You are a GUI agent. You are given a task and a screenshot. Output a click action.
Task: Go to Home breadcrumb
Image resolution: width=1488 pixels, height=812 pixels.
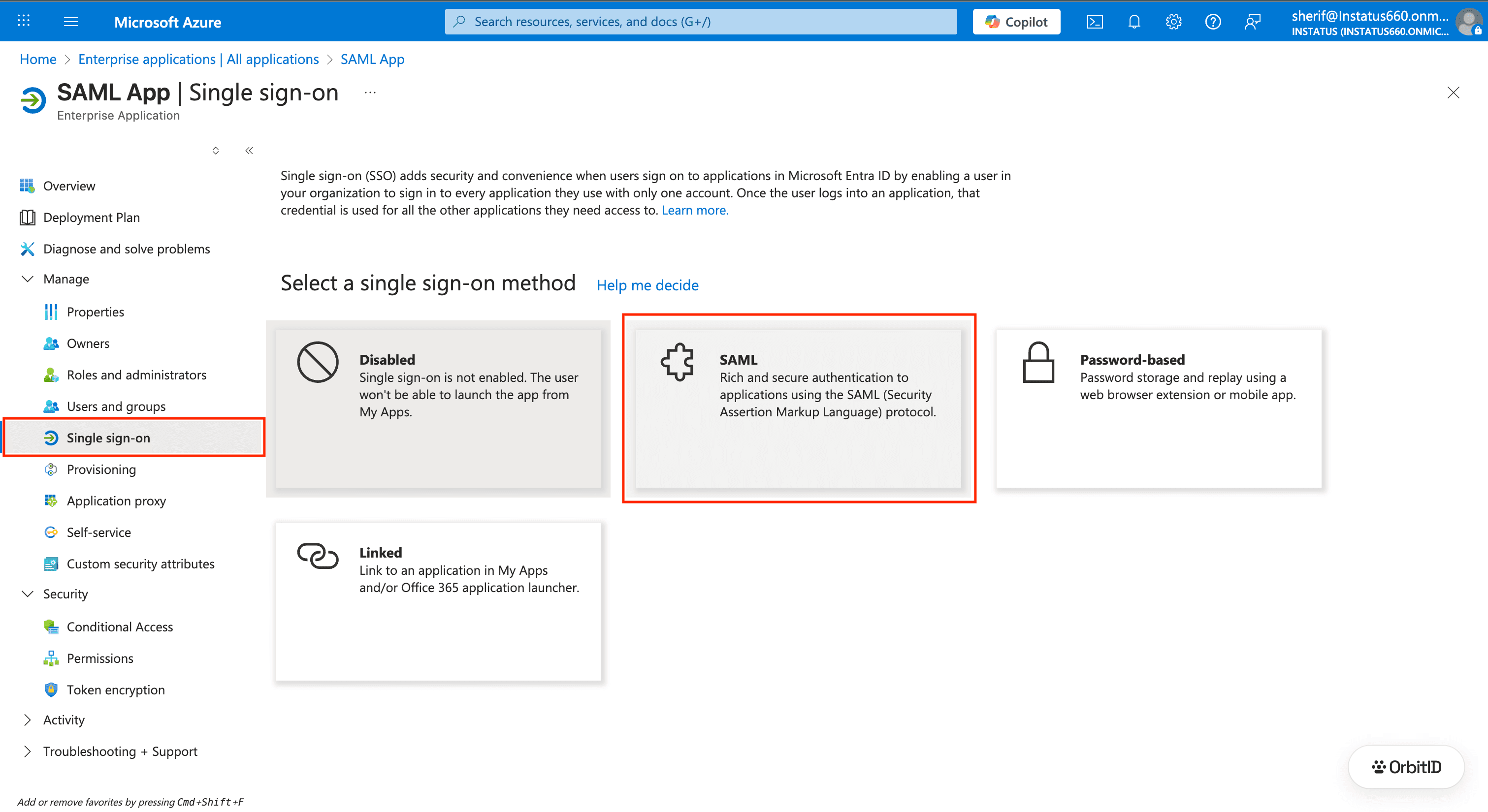pos(38,59)
